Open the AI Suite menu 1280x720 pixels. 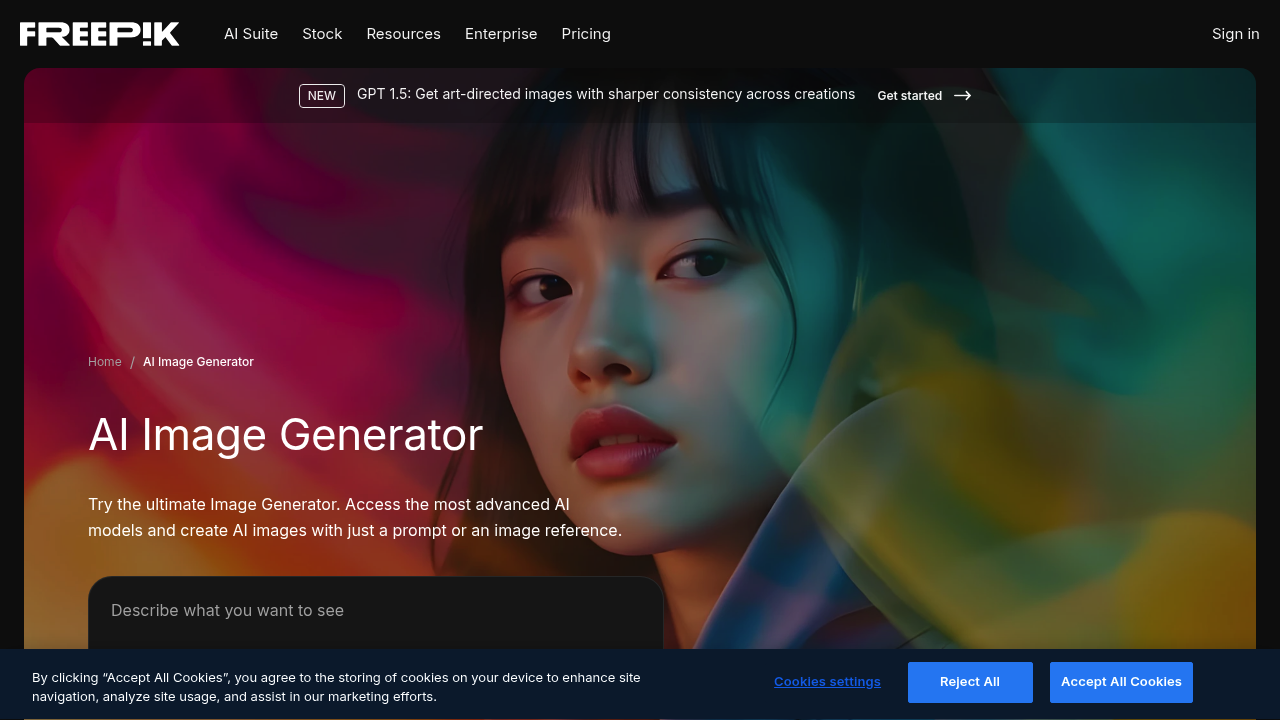point(251,33)
